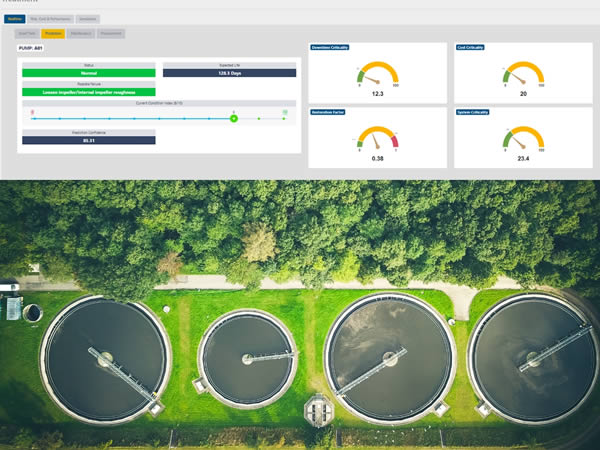Click the Restoration Factor label
600x450 pixels.
coord(328,112)
